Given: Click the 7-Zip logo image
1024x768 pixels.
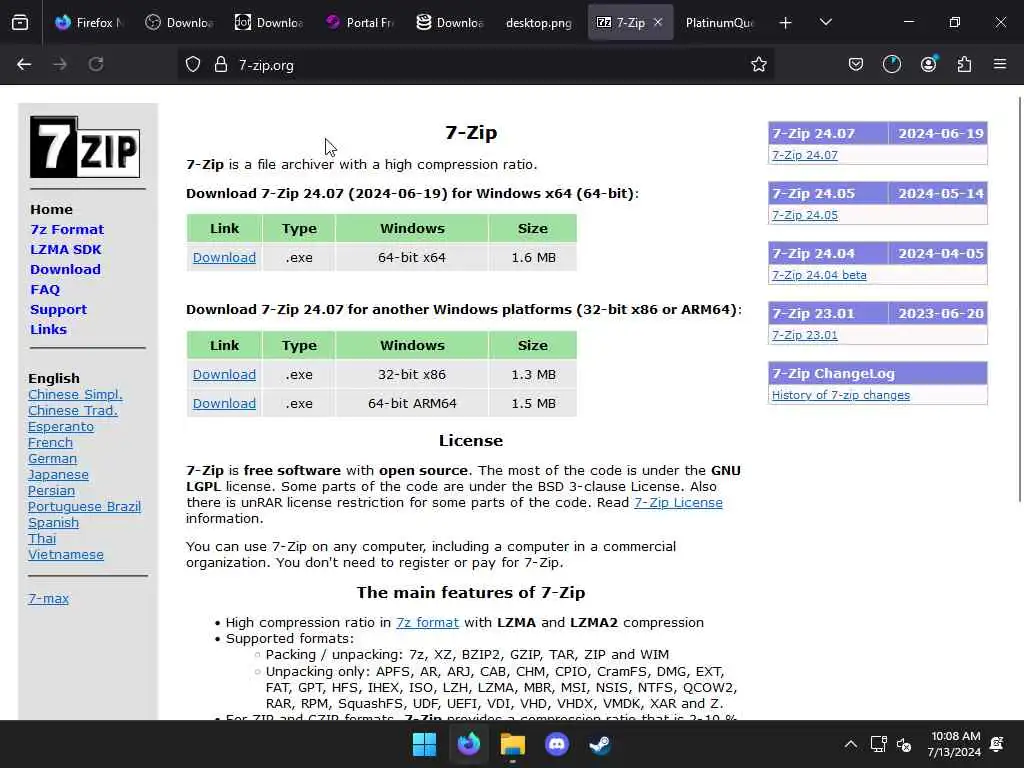Looking at the screenshot, I should pos(85,147).
